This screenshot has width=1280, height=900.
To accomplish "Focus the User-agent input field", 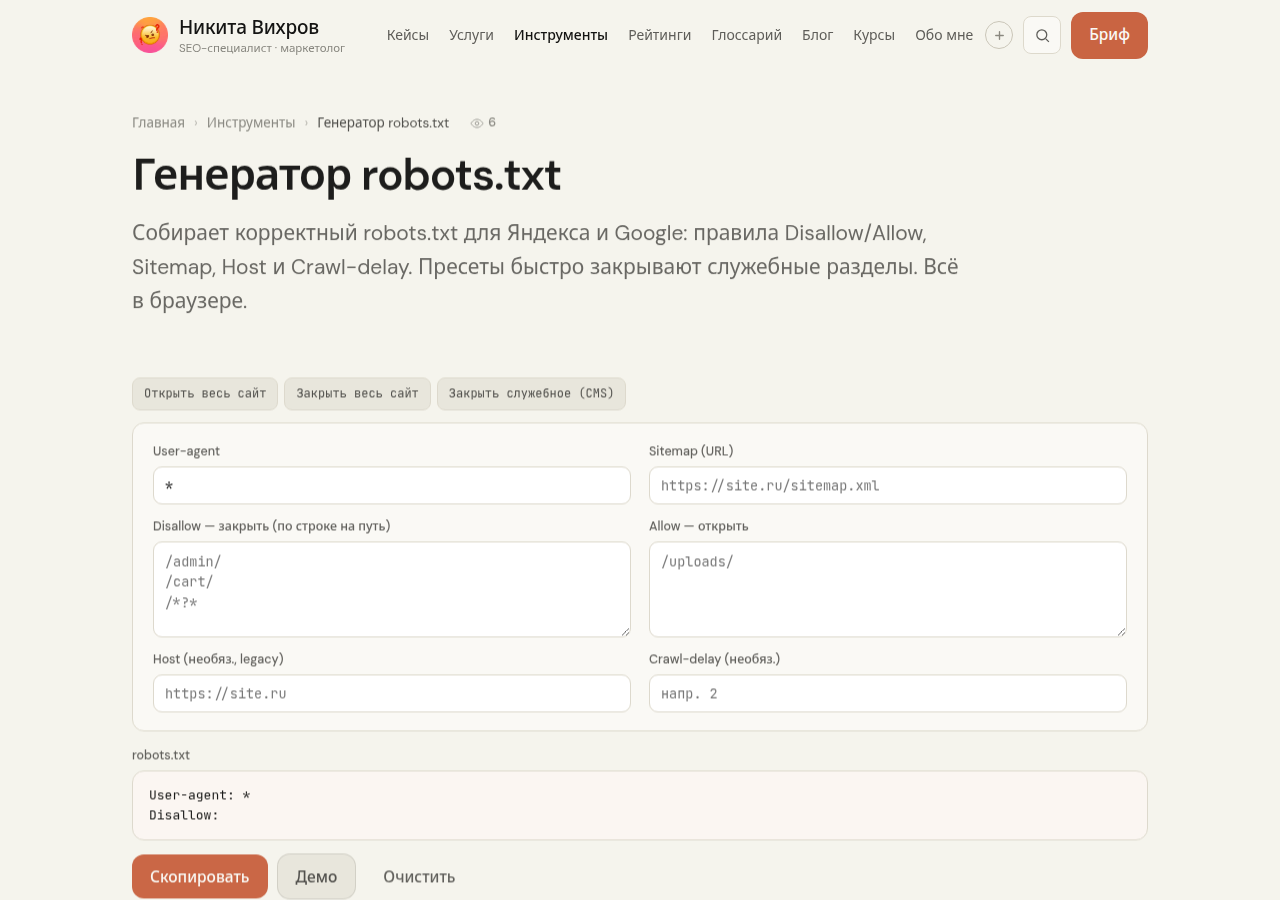I will pos(392,485).
